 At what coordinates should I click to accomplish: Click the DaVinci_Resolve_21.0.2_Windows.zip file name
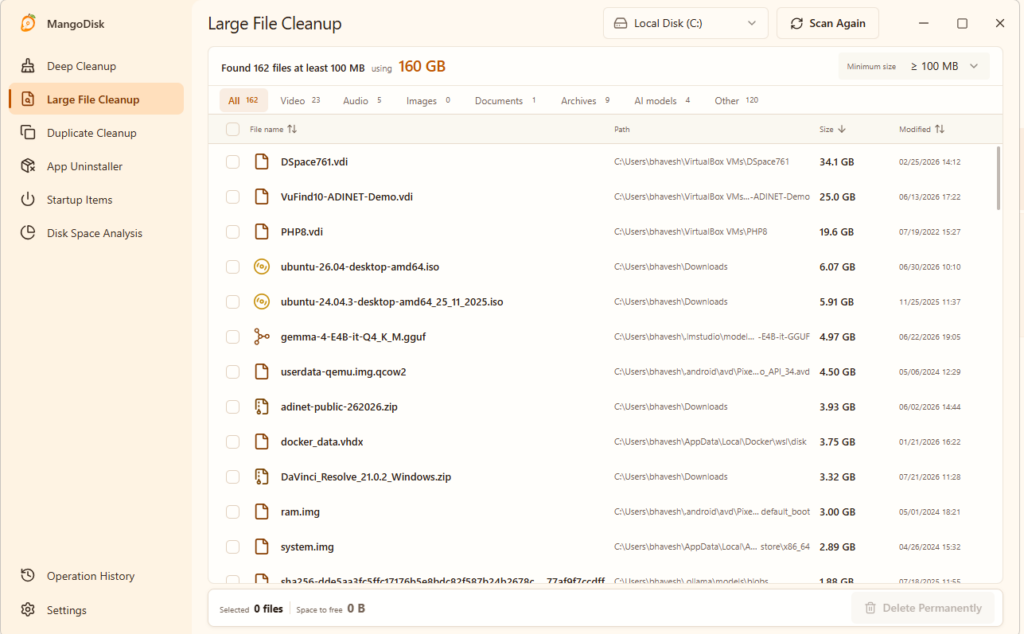tap(366, 476)
